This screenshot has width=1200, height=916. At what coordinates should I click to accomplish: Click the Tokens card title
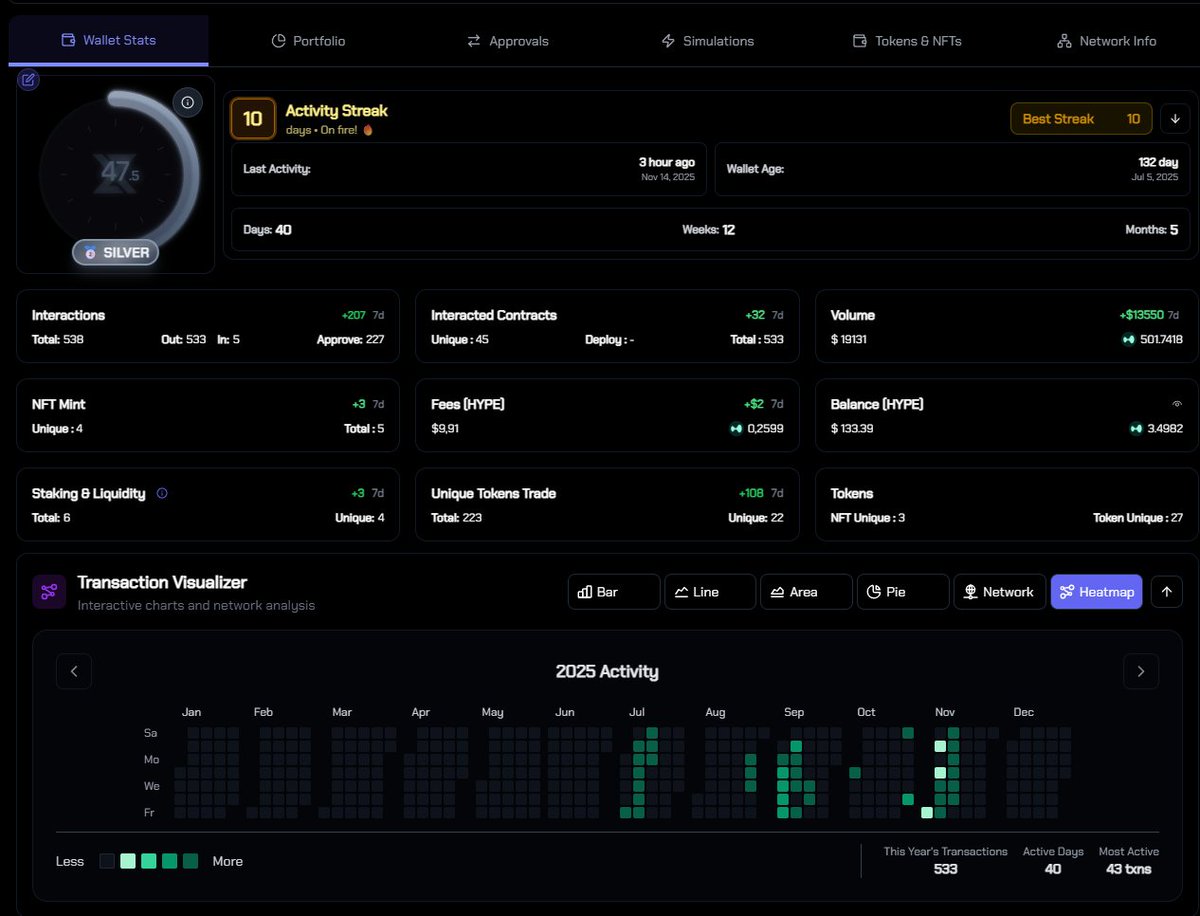coord(852,493)
